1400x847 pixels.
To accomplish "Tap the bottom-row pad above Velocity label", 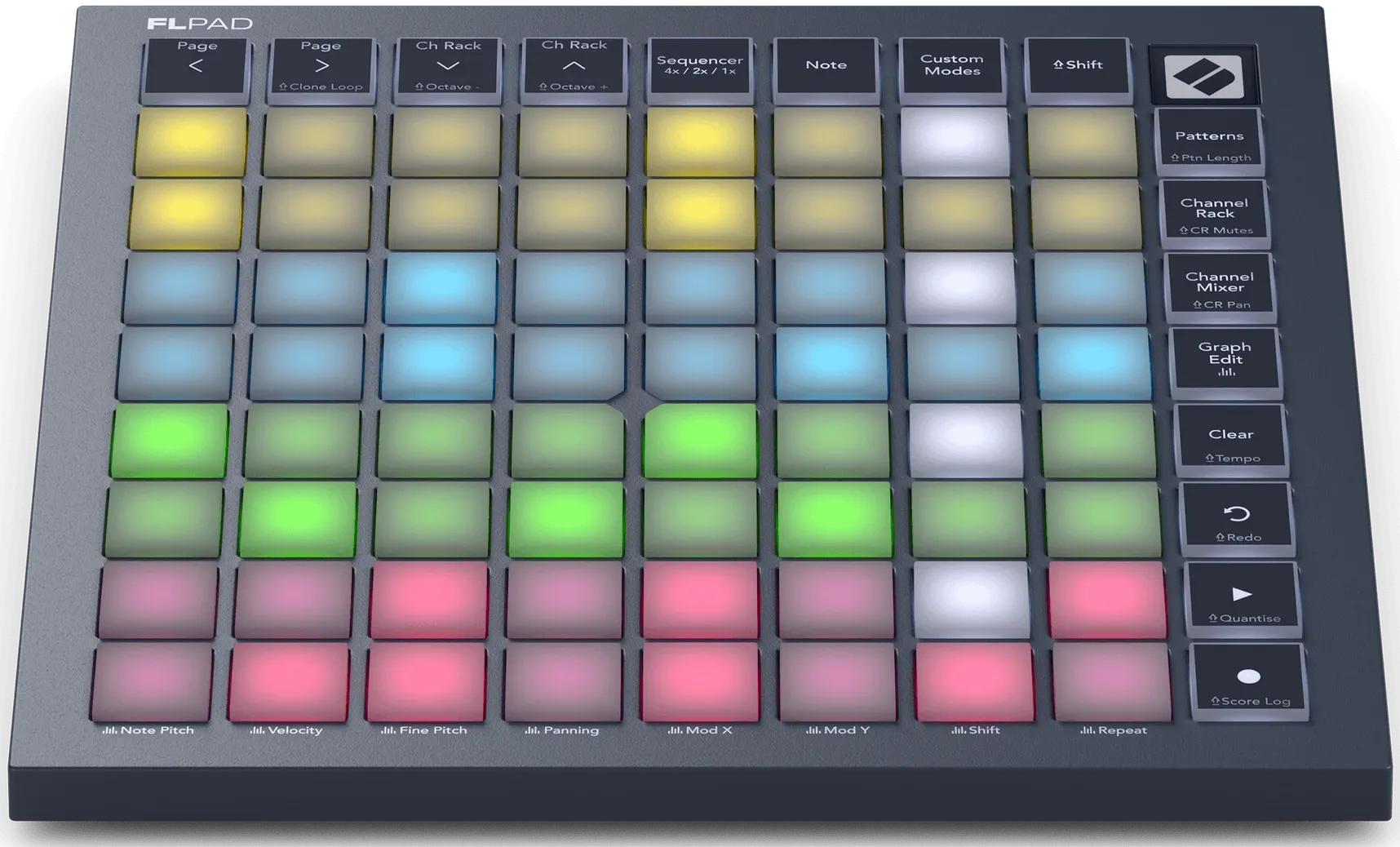I will point(289,682).
